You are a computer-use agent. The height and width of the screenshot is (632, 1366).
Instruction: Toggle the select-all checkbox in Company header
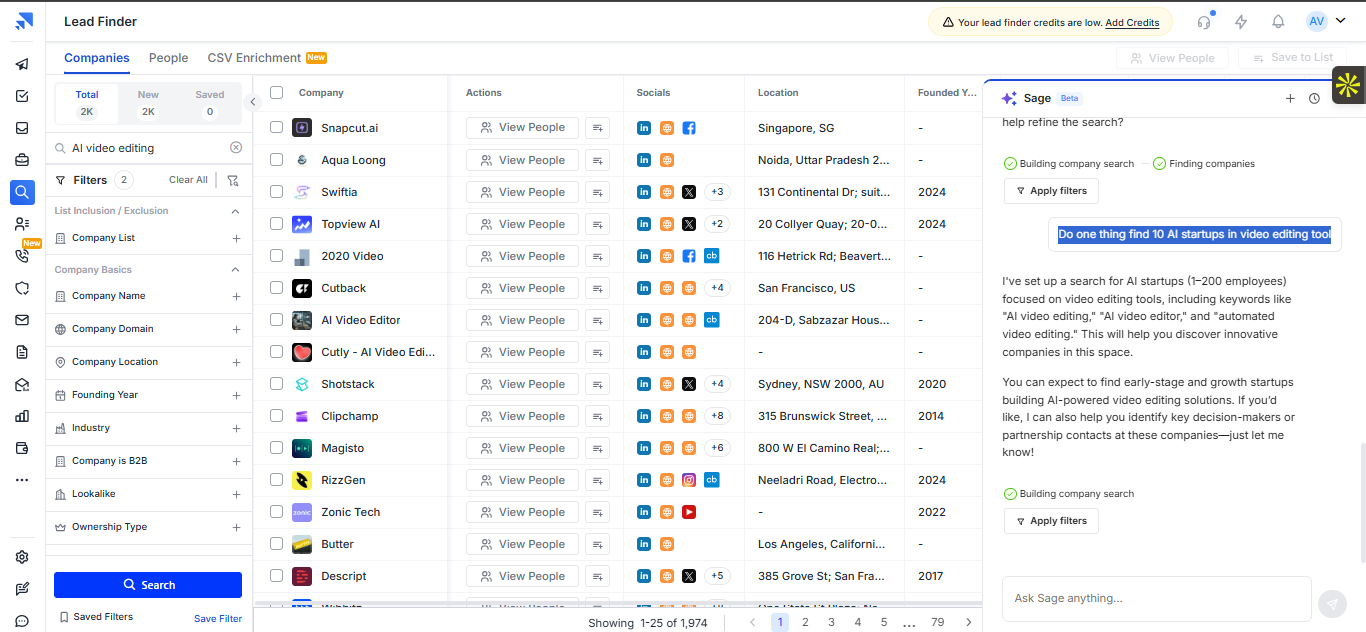pos(277,92)
